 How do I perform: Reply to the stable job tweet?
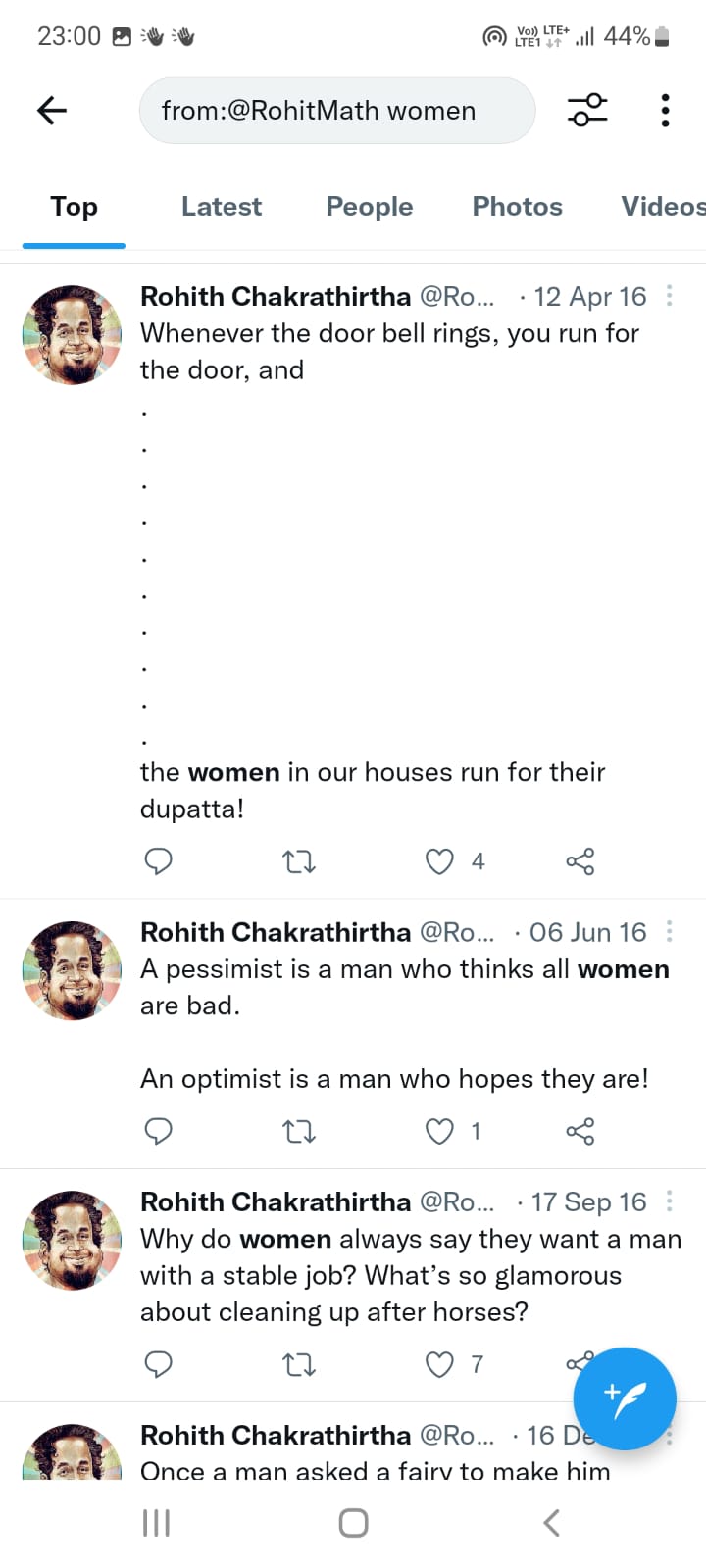tap(158, 1364)
